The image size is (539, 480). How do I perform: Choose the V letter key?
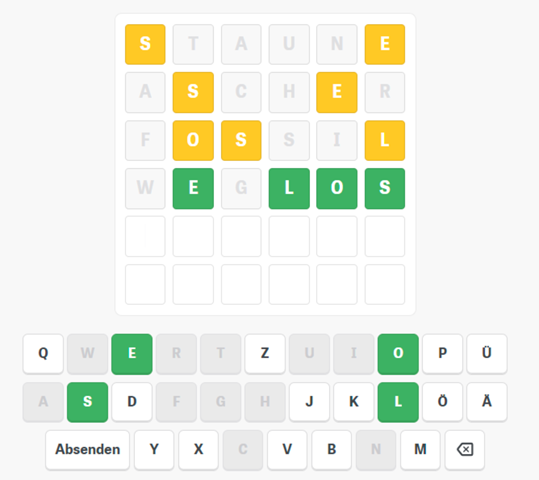point(287,449)
